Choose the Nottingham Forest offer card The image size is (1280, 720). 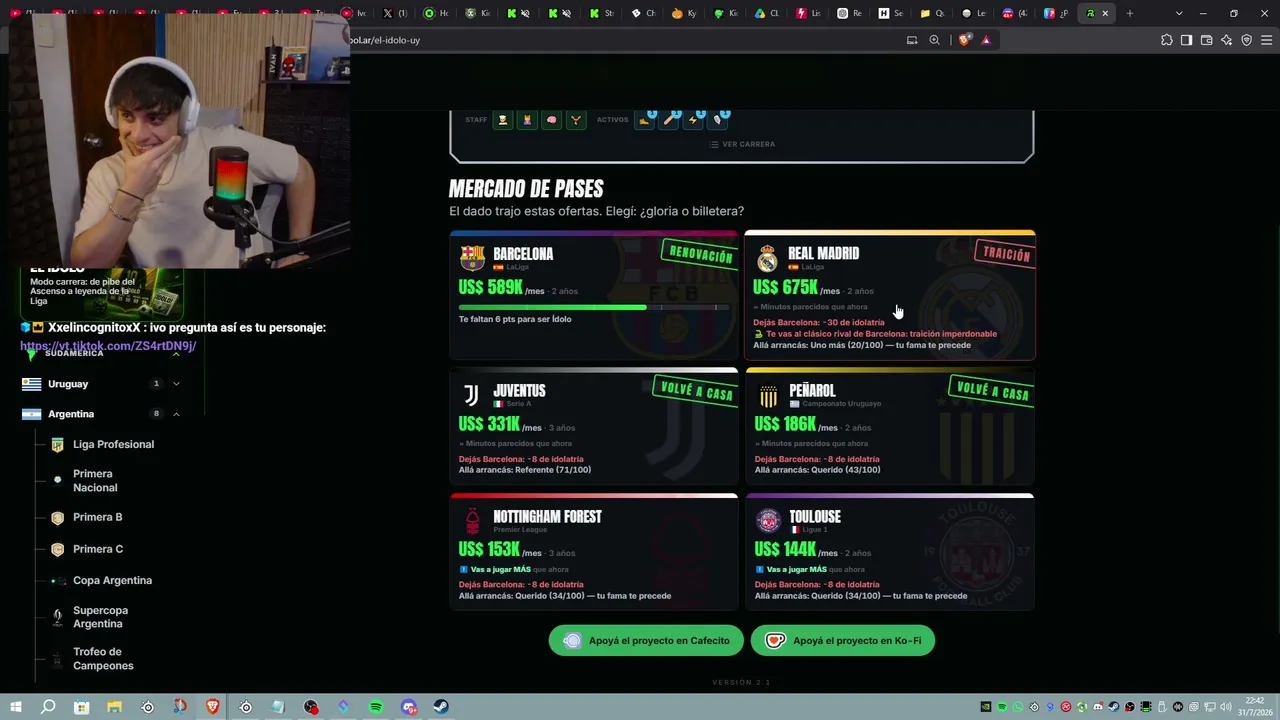(x=594, y=552)
